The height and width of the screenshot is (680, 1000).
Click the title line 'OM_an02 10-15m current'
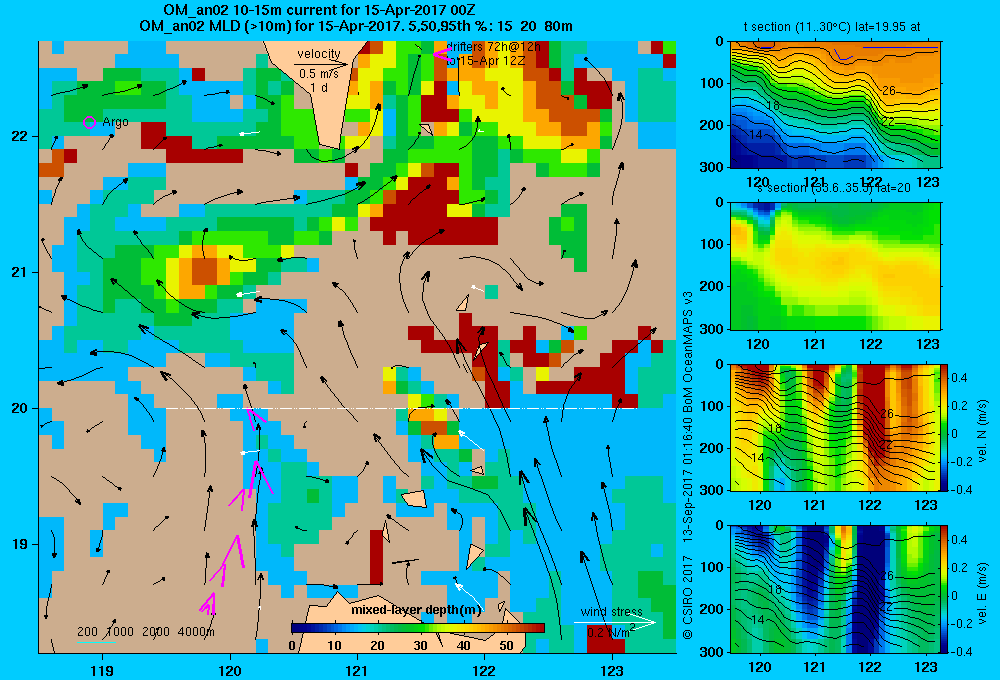click(319, 10)
